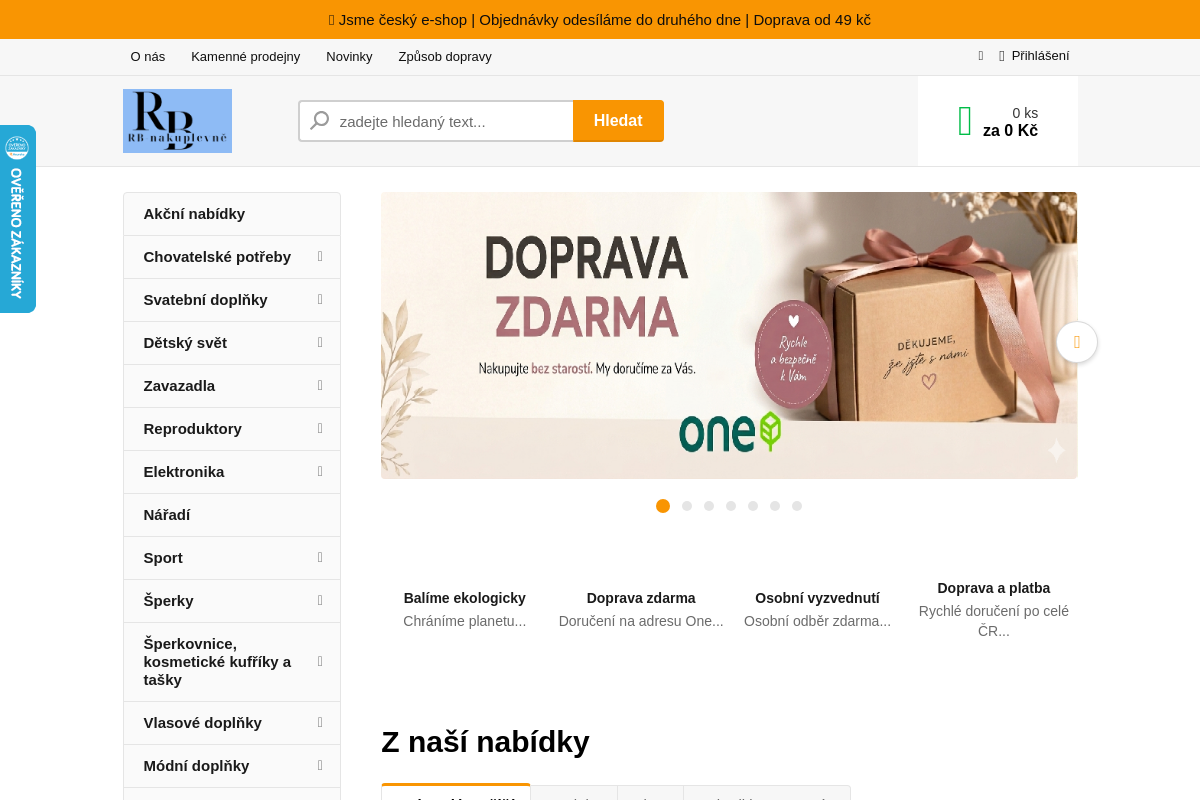The height and width of the screenshot is (800, 1200).
Task: Select the fifth carousel dot
Action: coord(753,506)
